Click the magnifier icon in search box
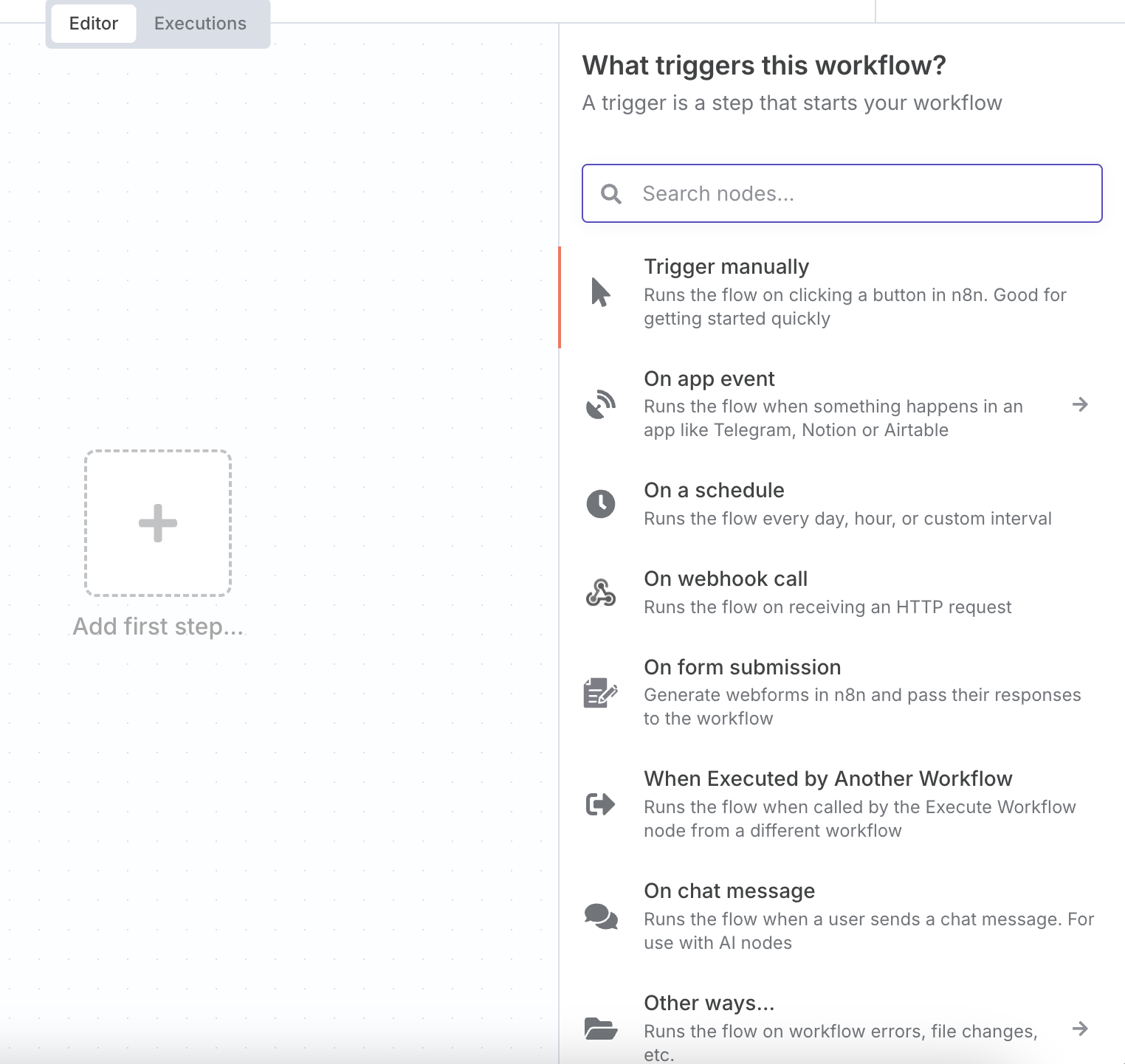This screenshot has height=1064, width=1125. pyautogui.click(x=611, y=194)
